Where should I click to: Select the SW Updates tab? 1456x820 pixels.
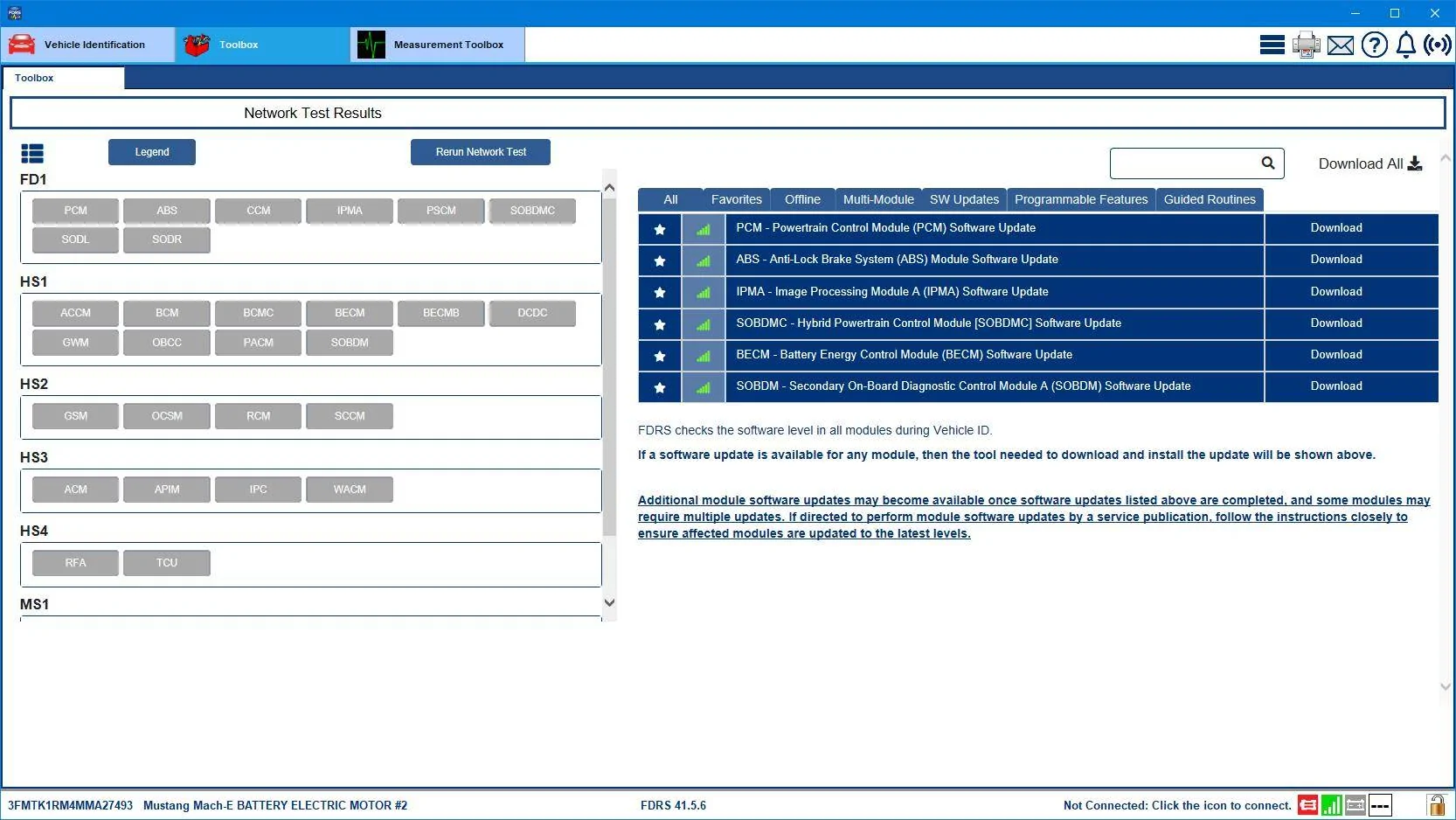click(x=964, y=199)
